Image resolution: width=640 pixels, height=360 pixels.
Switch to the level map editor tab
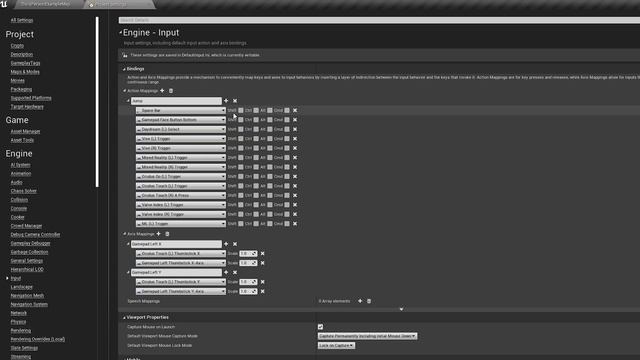[x=46, y=4]
